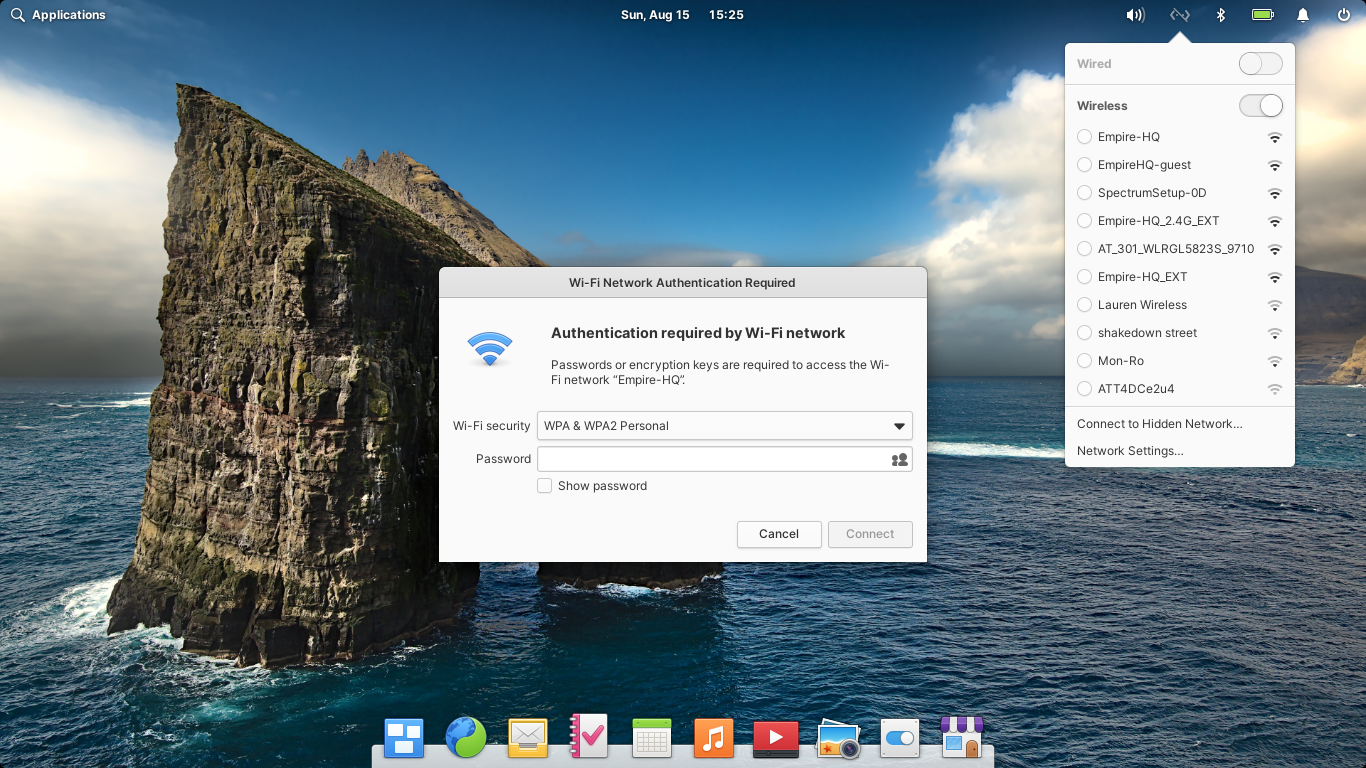Click the dialog title bar text

tap(682, 283)
